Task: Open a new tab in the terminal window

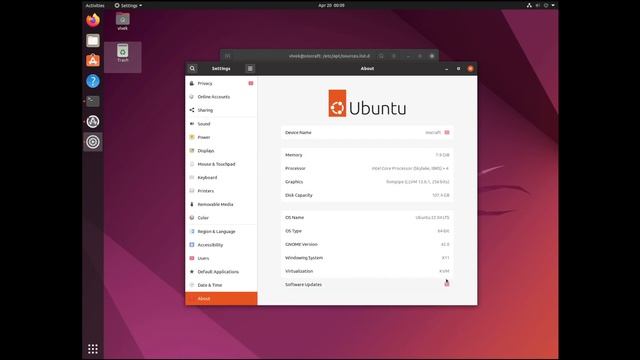Action: click(228, 56)
